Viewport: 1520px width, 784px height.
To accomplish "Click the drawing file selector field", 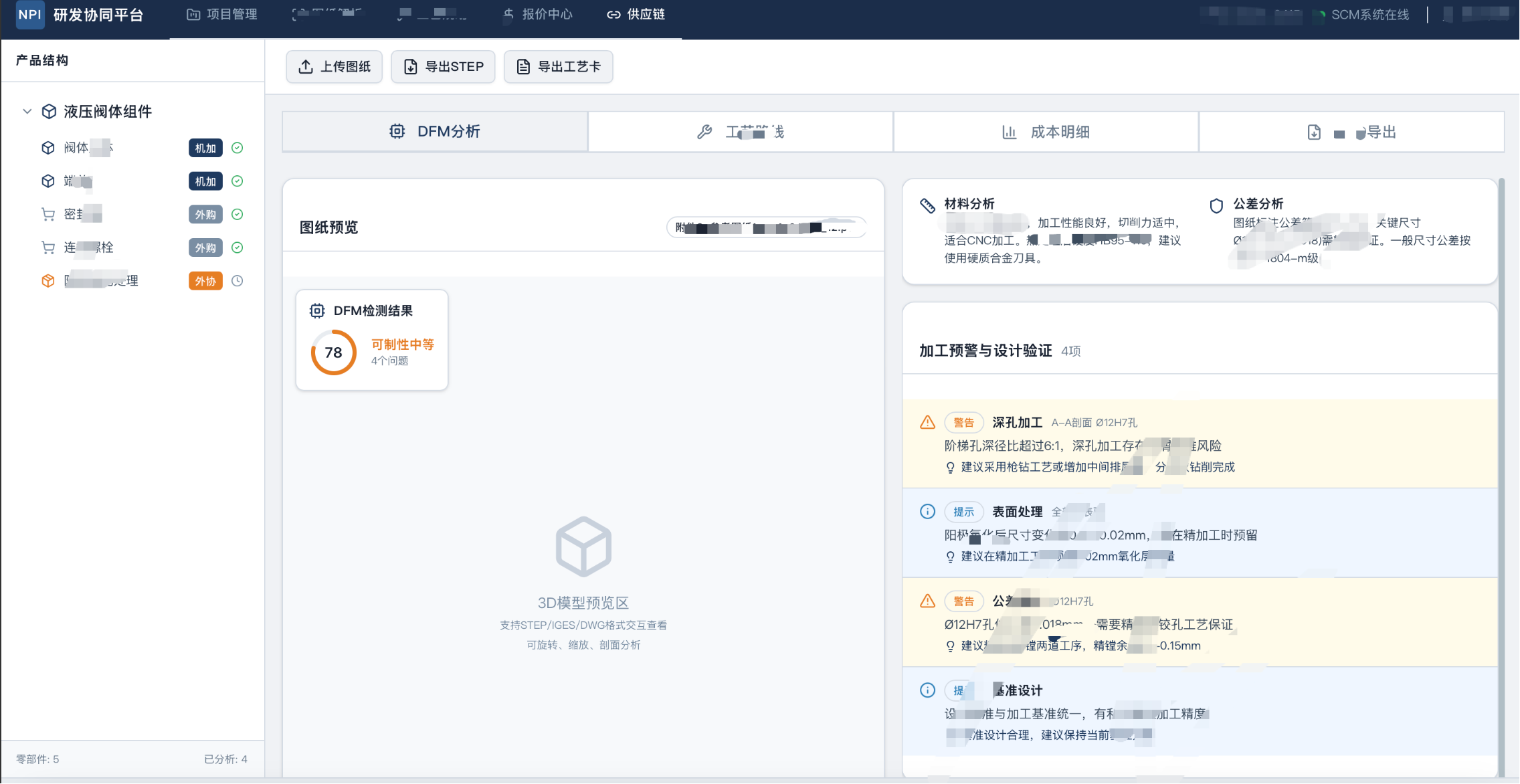I will point(766,228).
